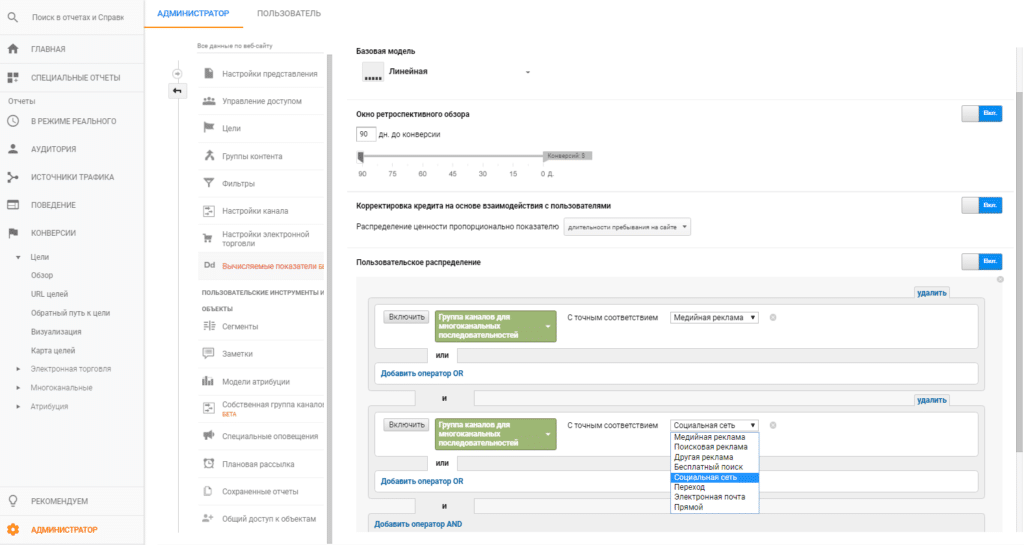Expand Атрибуция in sidebar
The width and height of the screenshot is (1024, 545).
click(x=18, y=407)
